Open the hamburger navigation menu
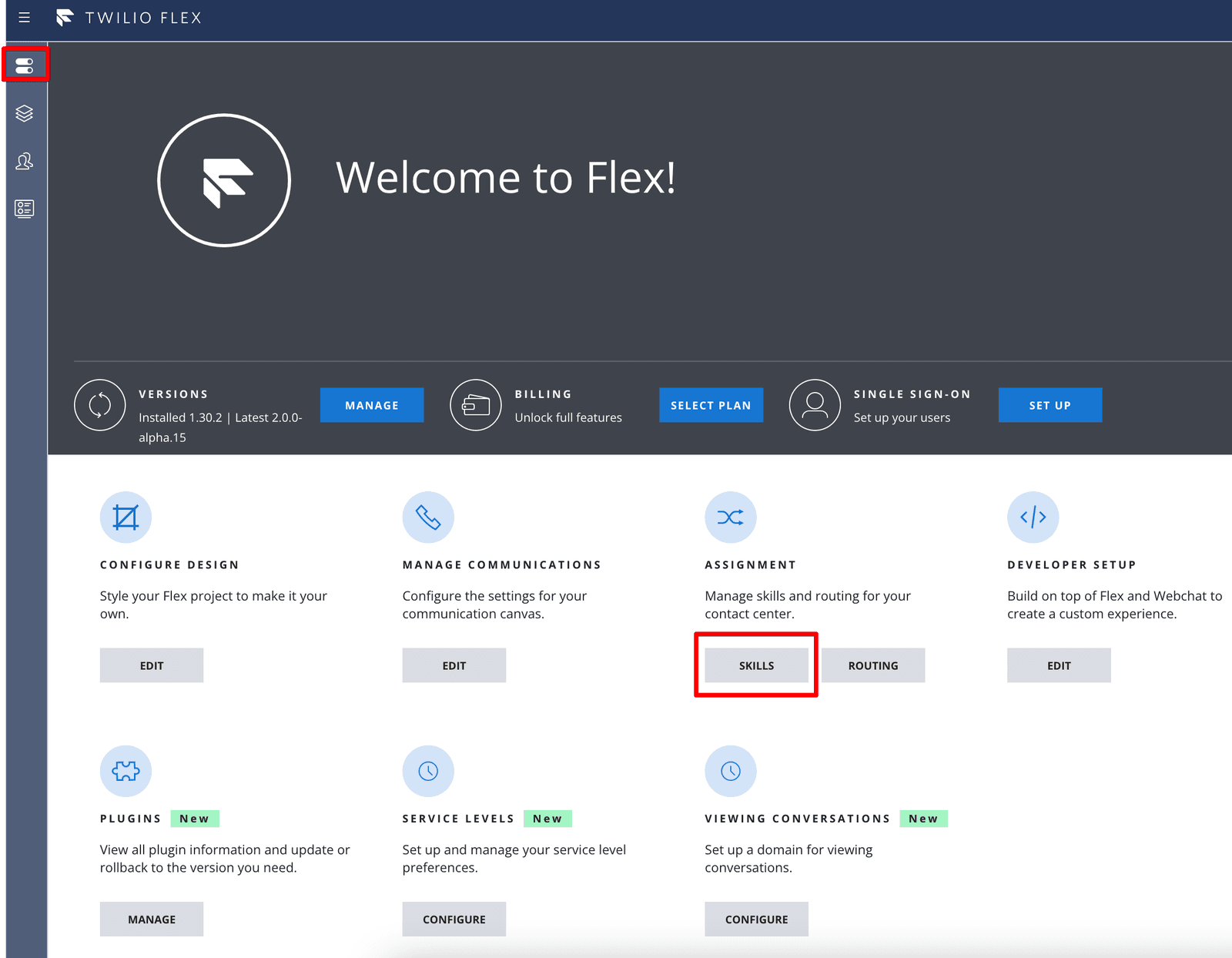The width and height of the screenshot is (1232, 958). tap(24, 18)
